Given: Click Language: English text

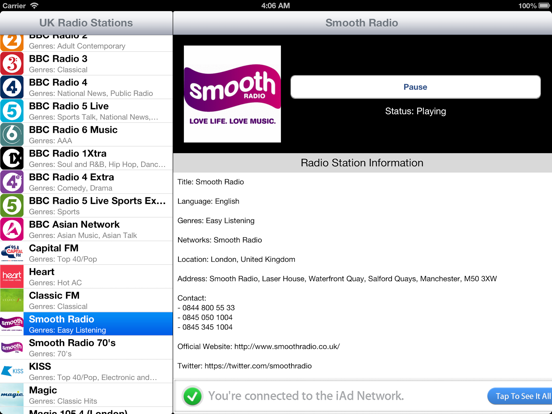Looking at the screenshot, I should (x=208, y=201).
